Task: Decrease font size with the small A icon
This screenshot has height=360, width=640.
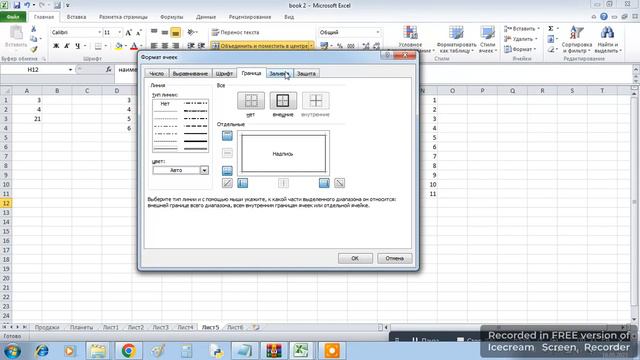Action: (139, 32)
